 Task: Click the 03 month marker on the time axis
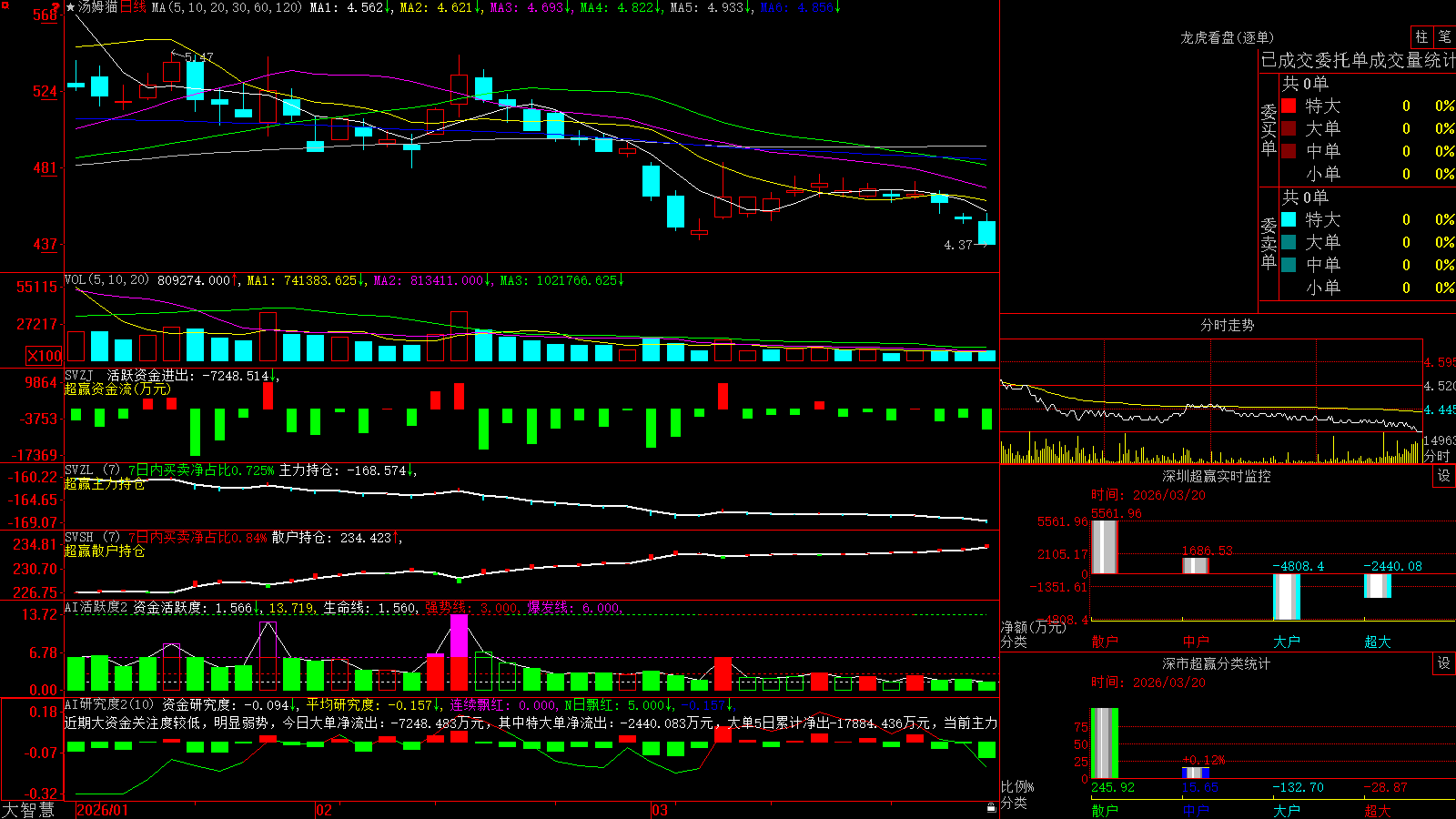(x=660, y=810)
